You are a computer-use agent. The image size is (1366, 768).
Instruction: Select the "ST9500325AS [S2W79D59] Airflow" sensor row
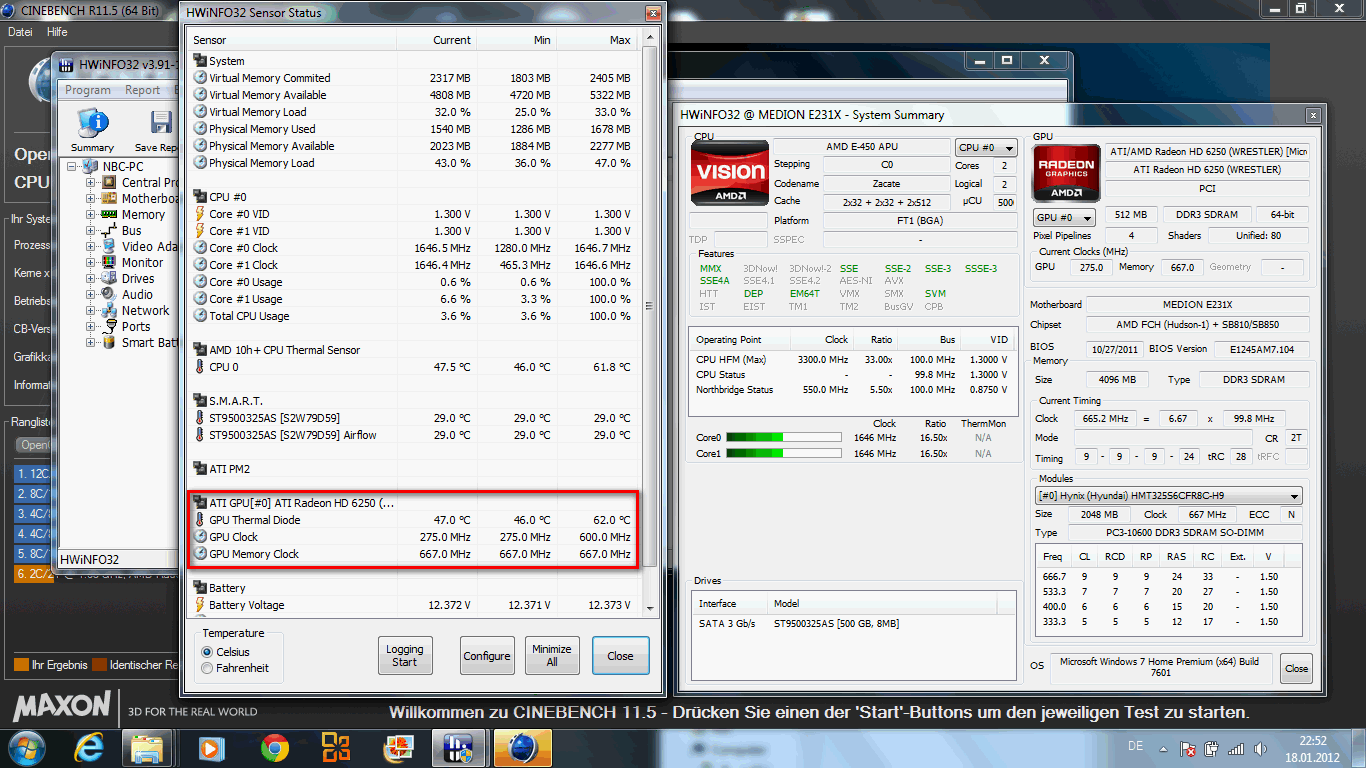click(x=415, y=435)
